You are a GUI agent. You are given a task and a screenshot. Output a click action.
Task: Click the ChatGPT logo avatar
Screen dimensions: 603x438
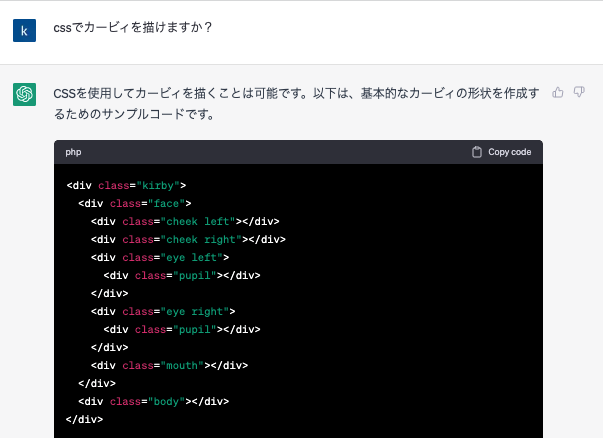[24, 94]
